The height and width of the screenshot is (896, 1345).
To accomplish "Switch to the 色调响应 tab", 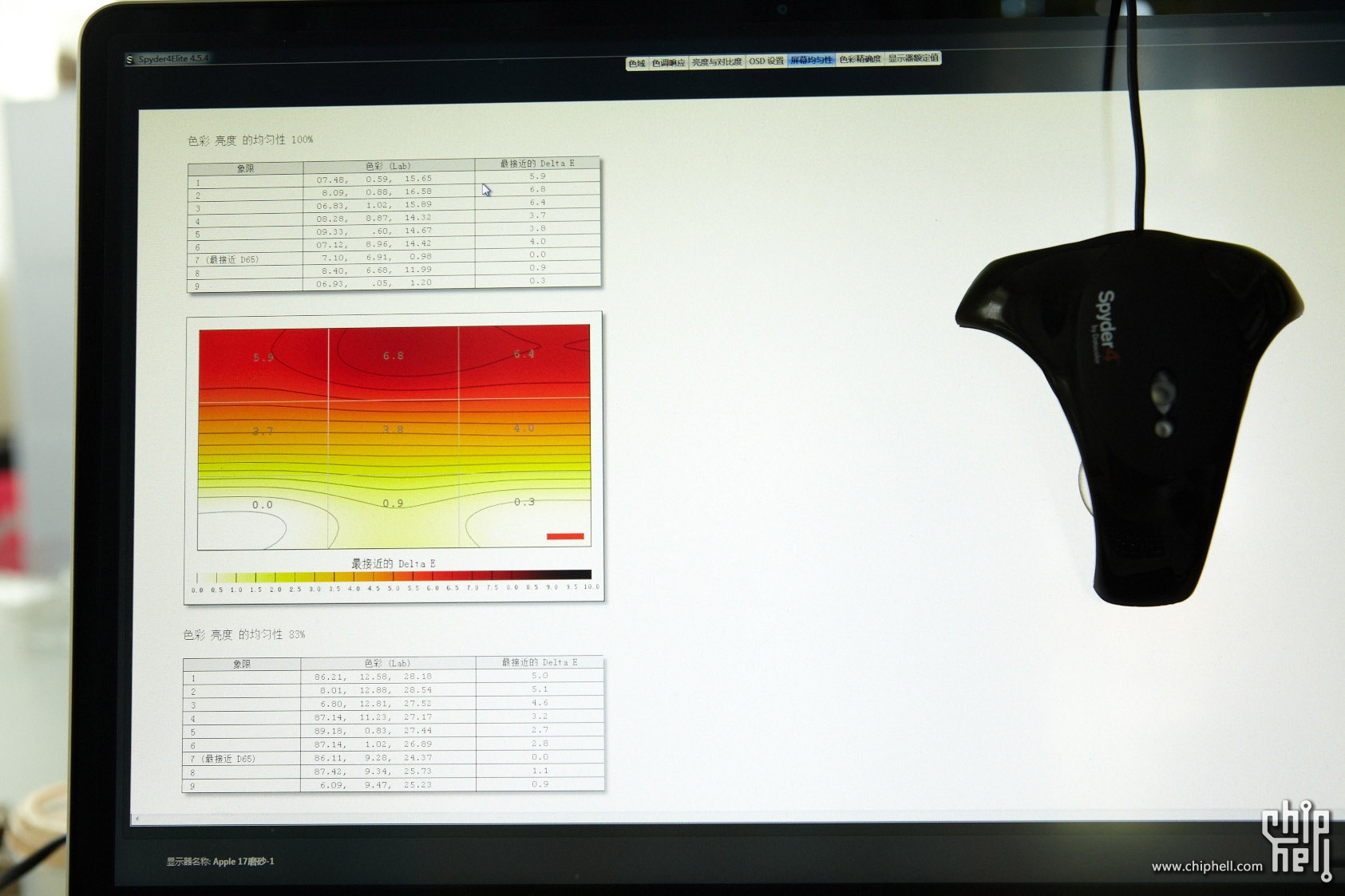I will point(668,63).
